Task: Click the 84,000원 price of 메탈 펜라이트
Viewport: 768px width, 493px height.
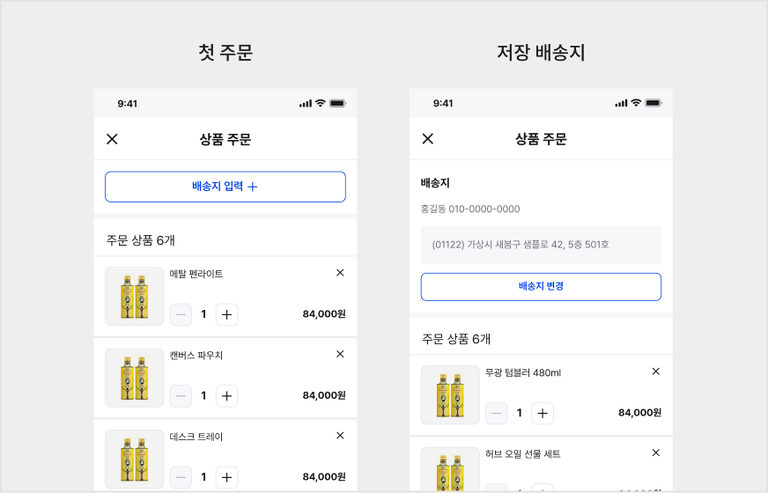Action: [324, 314]
